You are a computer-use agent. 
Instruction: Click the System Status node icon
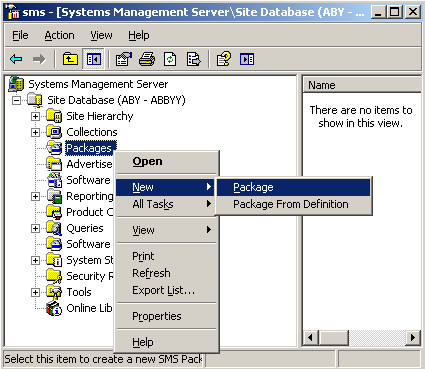54,260
